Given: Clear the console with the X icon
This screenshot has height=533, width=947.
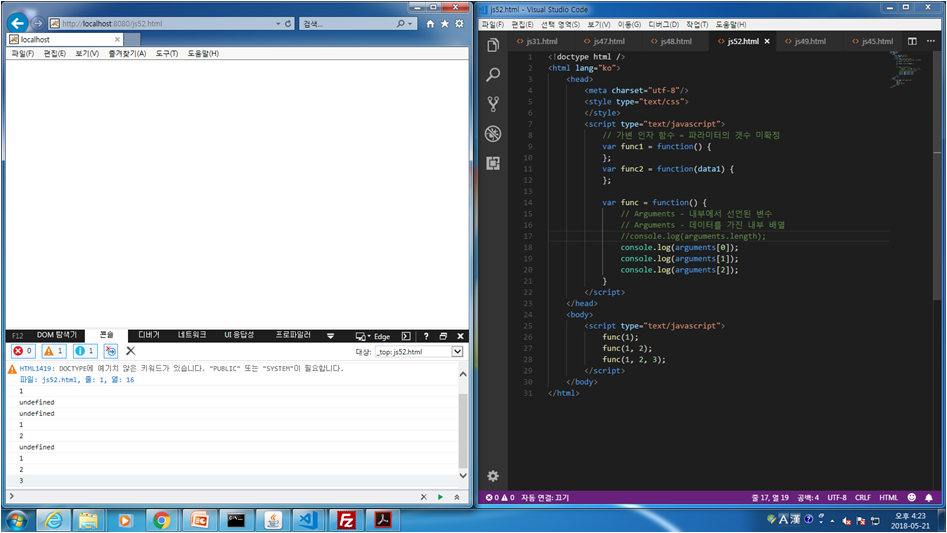Looking at the screenshot, I should pos(130,351).
